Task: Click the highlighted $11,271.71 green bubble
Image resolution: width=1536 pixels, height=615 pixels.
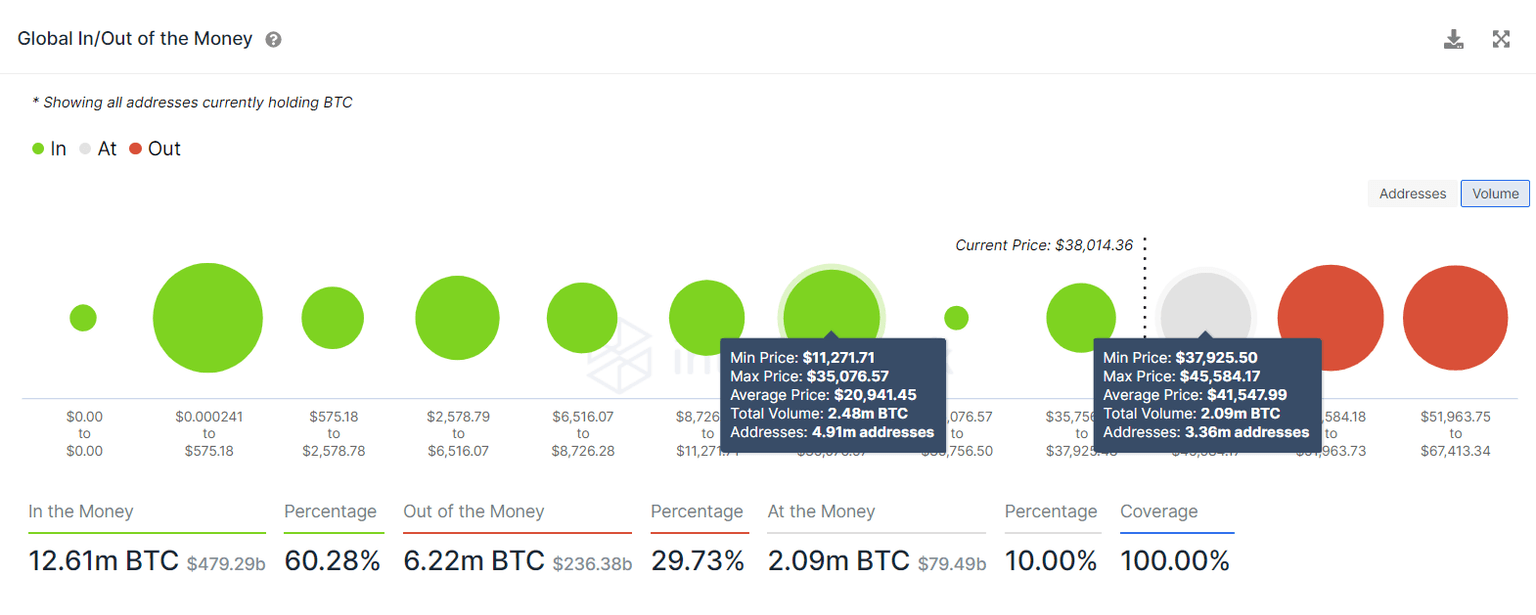Action: pos(831,305)
